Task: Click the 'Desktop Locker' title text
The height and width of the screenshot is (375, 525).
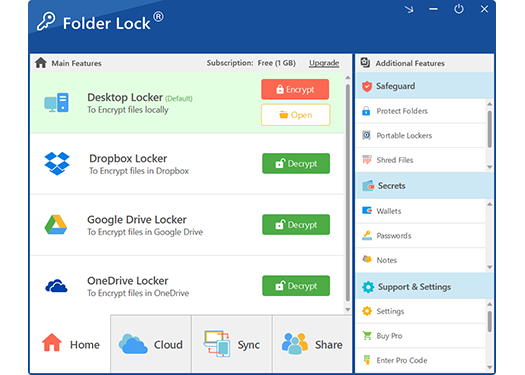Action: [125, 97]
